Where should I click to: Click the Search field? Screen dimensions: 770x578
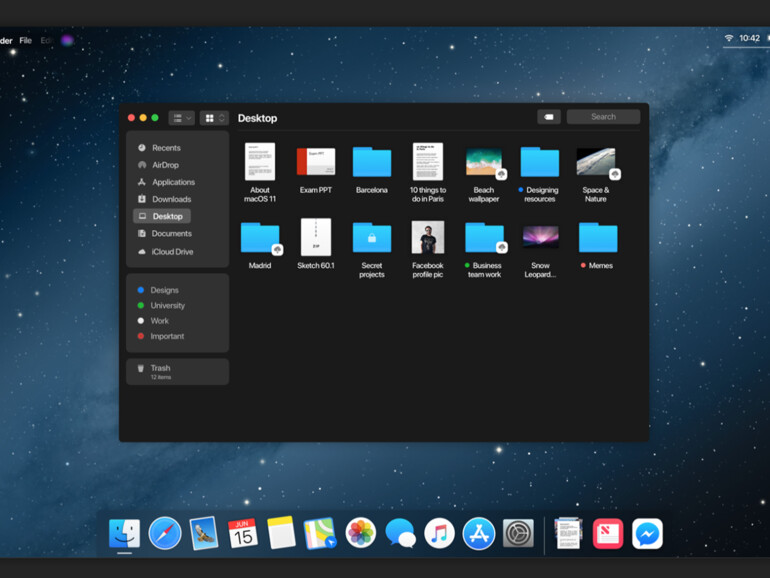603,117
